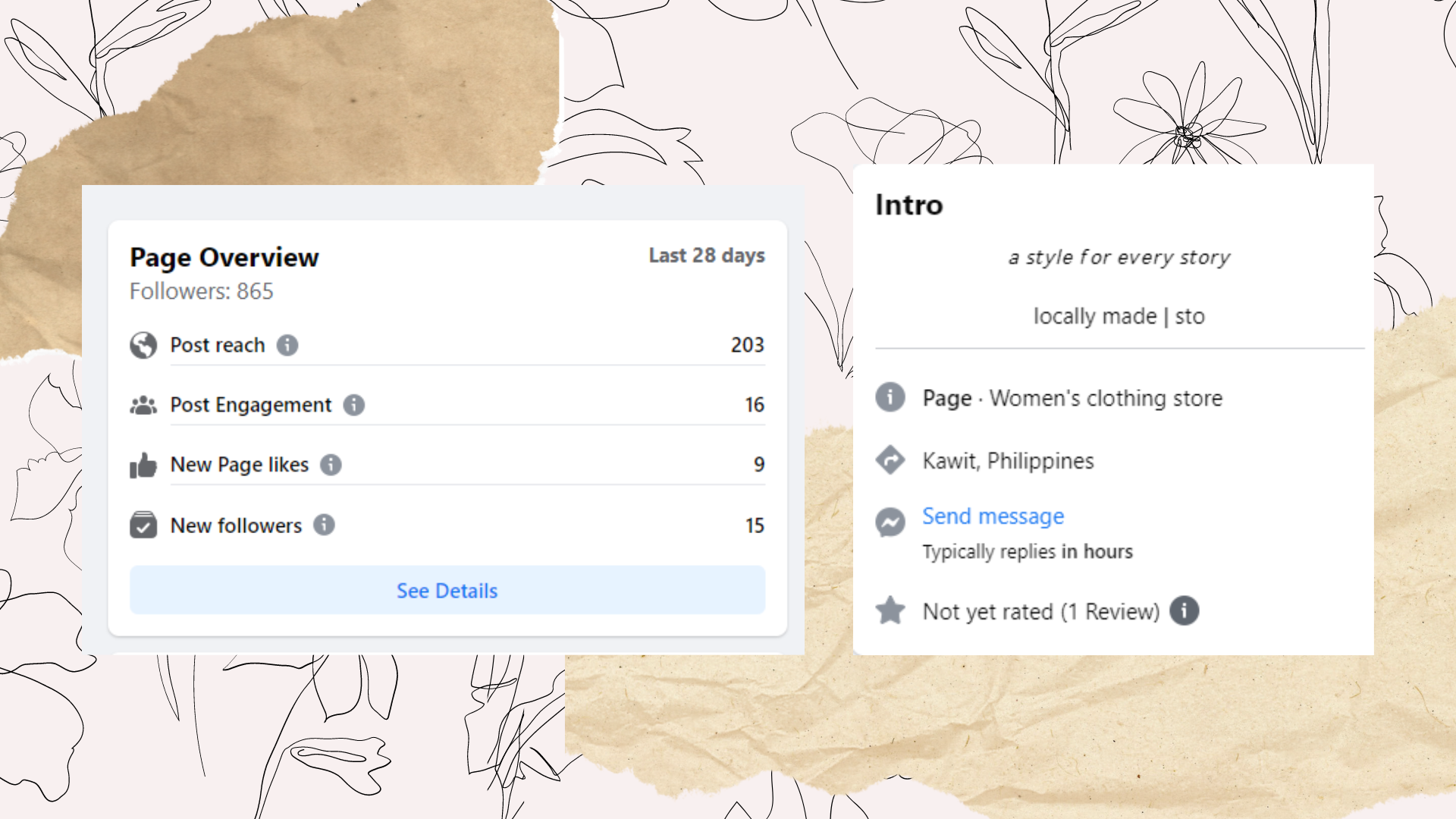The image size is (1456, 819).
Task: Open the Send message link
Action: (993, 516)
